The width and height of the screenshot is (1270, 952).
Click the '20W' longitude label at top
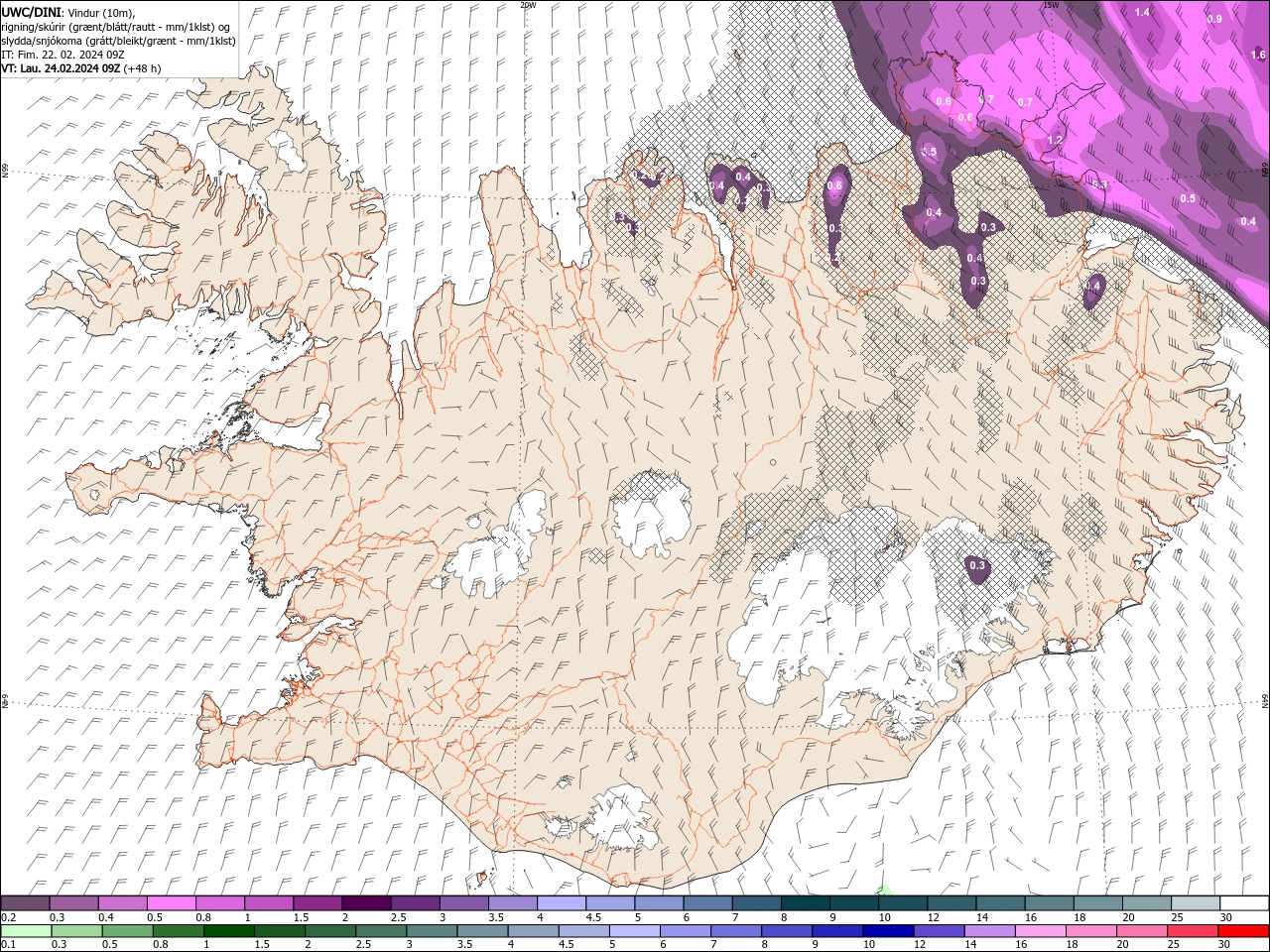(x=529, y=5)
